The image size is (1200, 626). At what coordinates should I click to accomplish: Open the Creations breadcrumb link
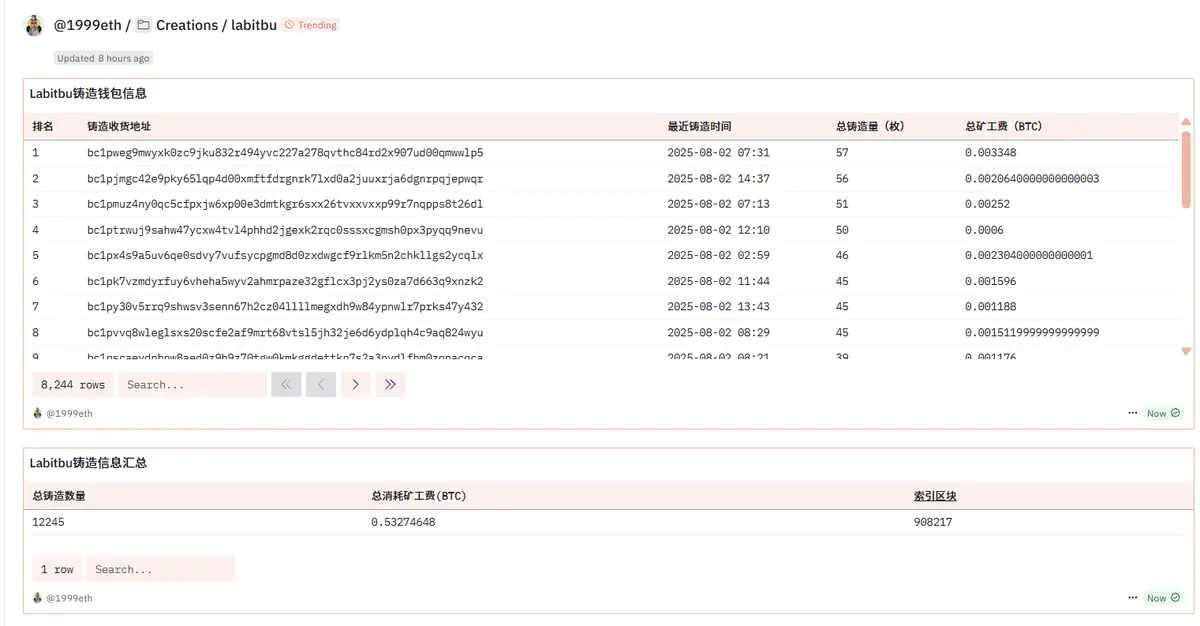(x=187, y=25)
